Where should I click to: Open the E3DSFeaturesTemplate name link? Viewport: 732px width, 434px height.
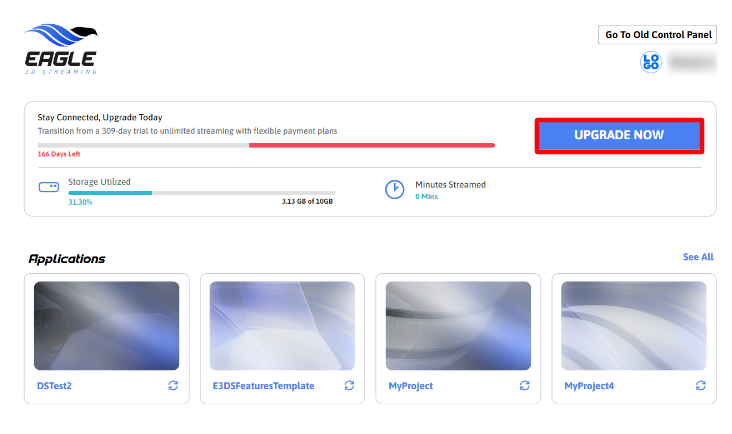(x=263, y=386)
